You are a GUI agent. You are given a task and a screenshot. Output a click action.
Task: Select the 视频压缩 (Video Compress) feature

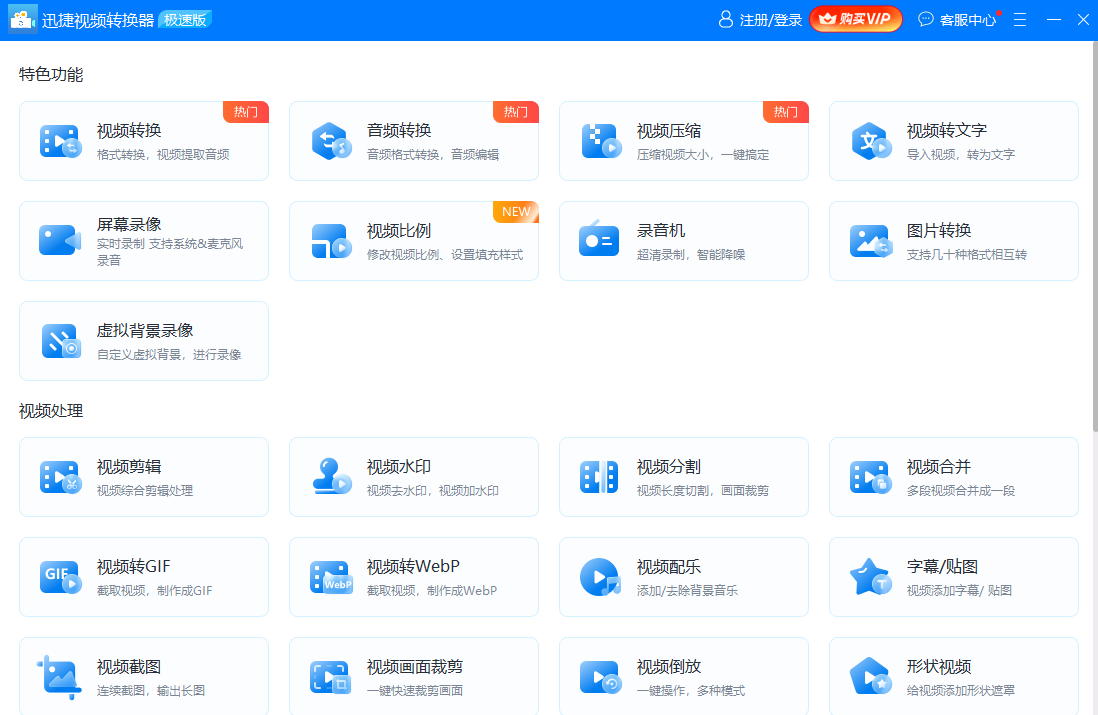click(684, 140)
